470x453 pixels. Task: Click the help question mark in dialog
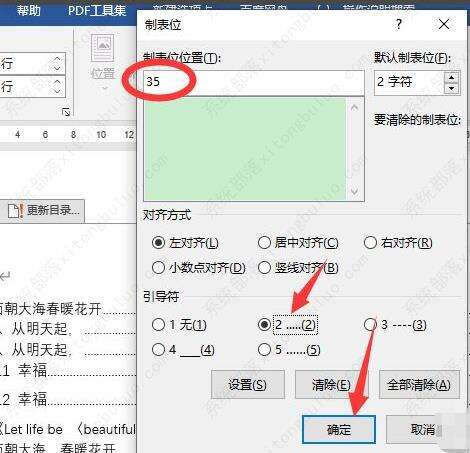[x=399, y=24]
